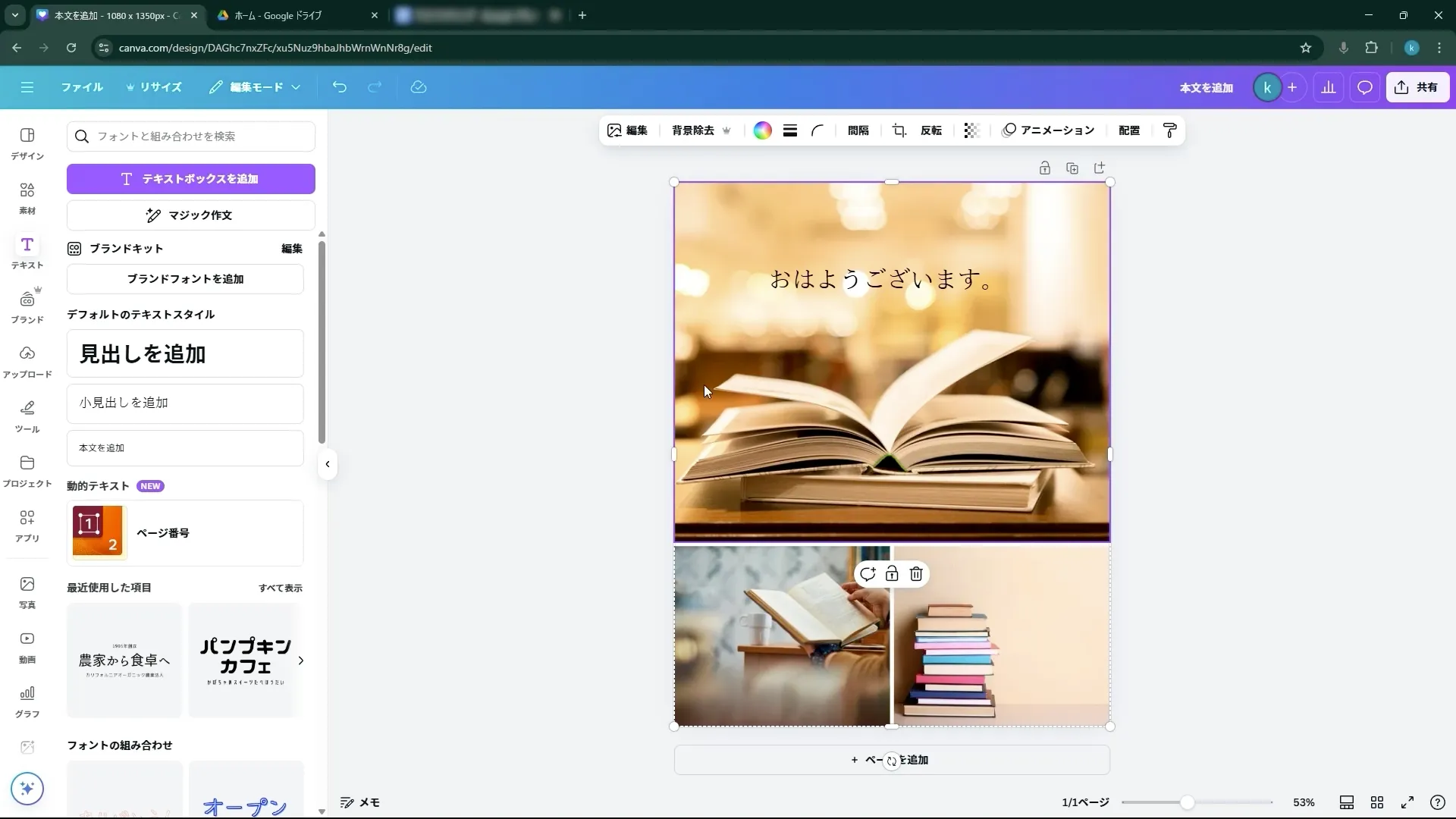Image resolution: width=1456 pixels, height=819 pixels.
Task: Collapse the left side panel
Action: pyautogui.click(x=327, y=464)
